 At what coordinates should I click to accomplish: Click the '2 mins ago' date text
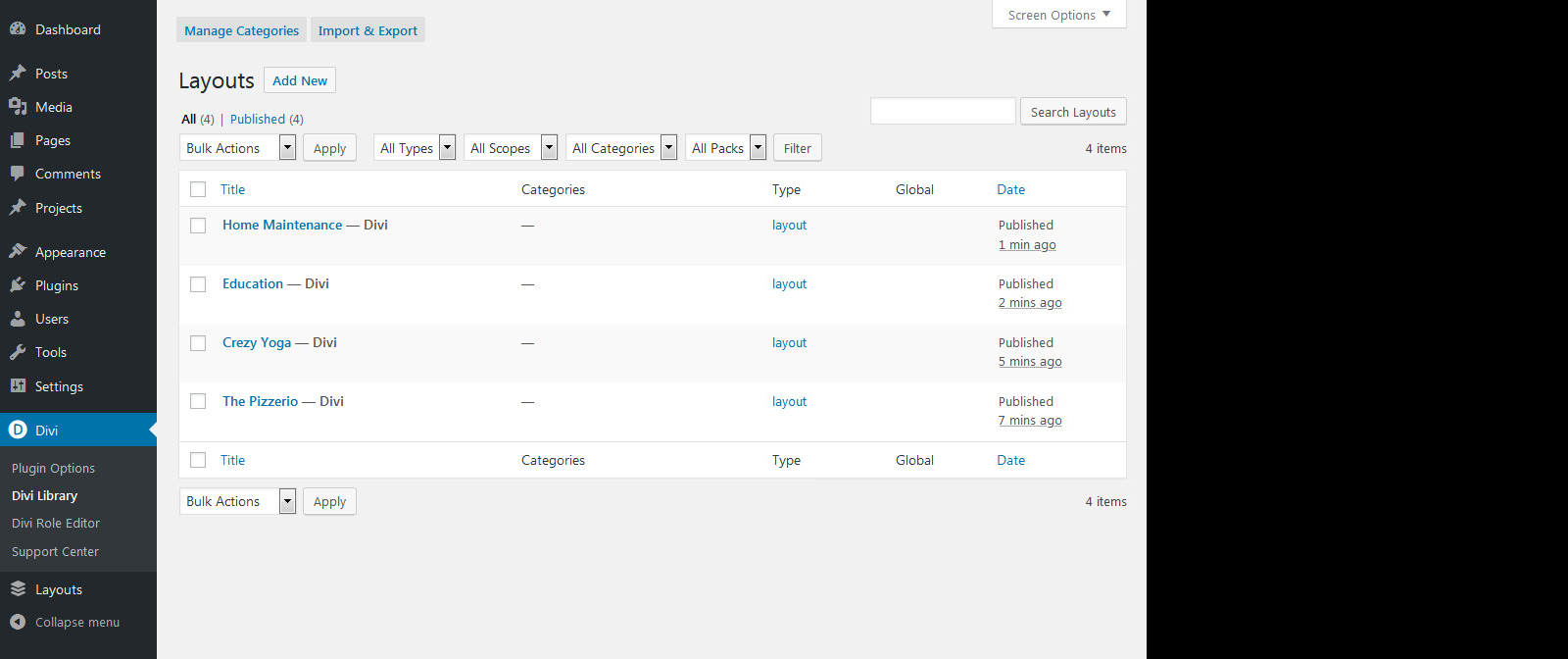tap(1030, 302)
